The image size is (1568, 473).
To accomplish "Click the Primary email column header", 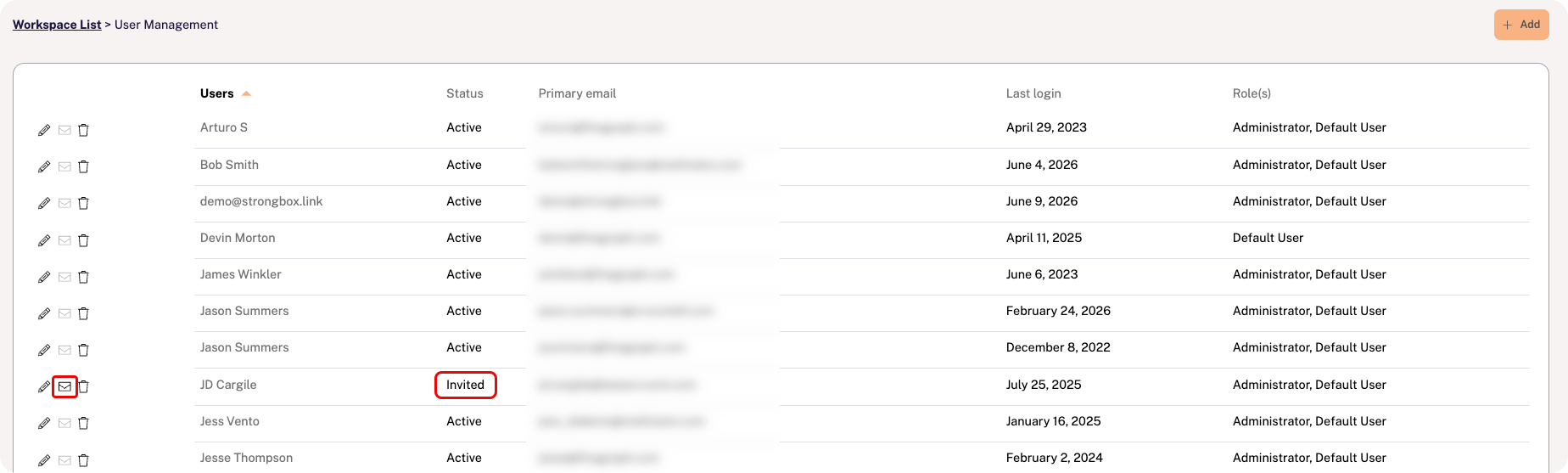I will (577, 93).
